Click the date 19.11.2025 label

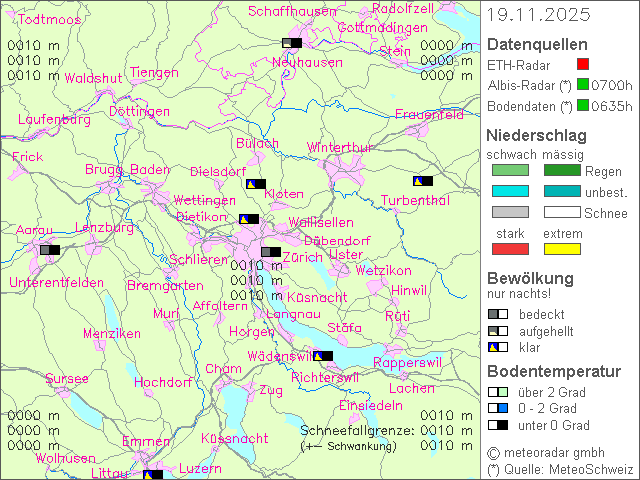point(538,15)
